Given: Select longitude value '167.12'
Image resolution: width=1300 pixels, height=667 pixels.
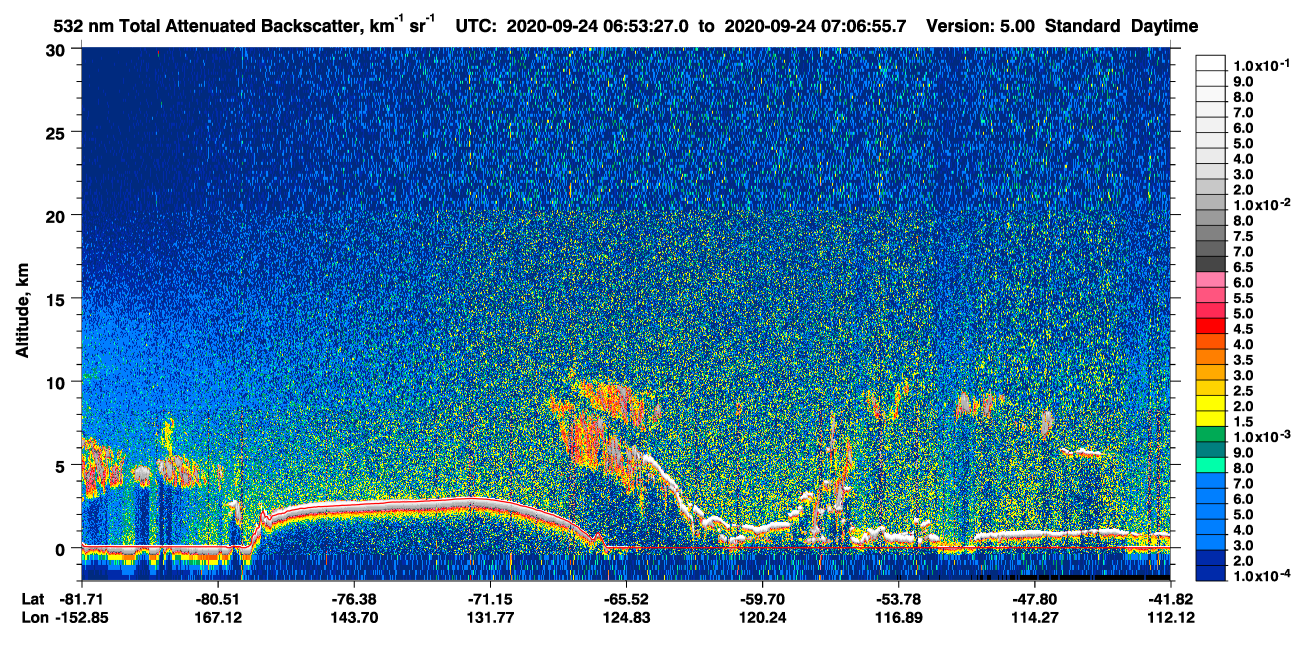Looking at the screenshot, I should coord(218,618).
